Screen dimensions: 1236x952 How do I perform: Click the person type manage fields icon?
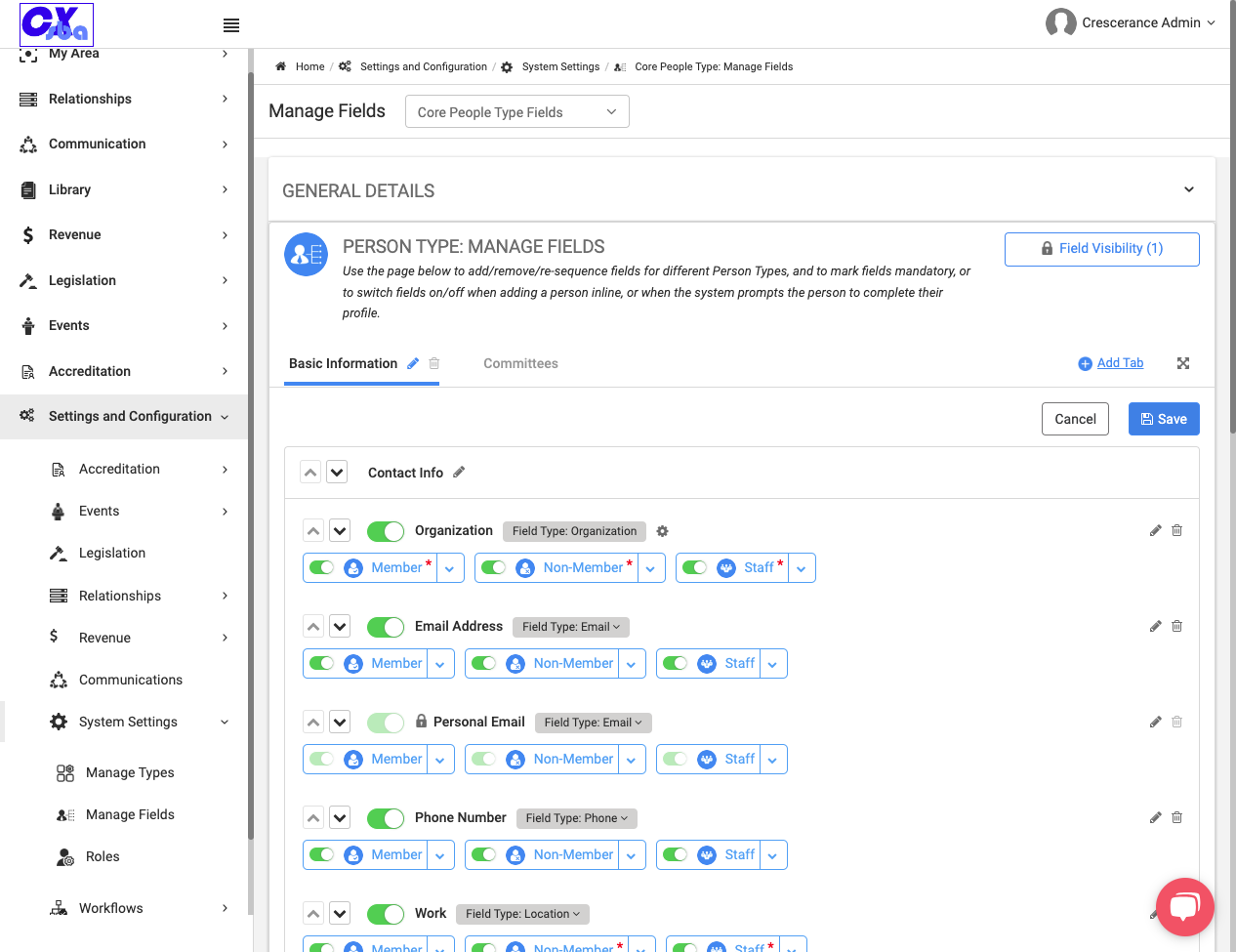[x=306, y=255]
